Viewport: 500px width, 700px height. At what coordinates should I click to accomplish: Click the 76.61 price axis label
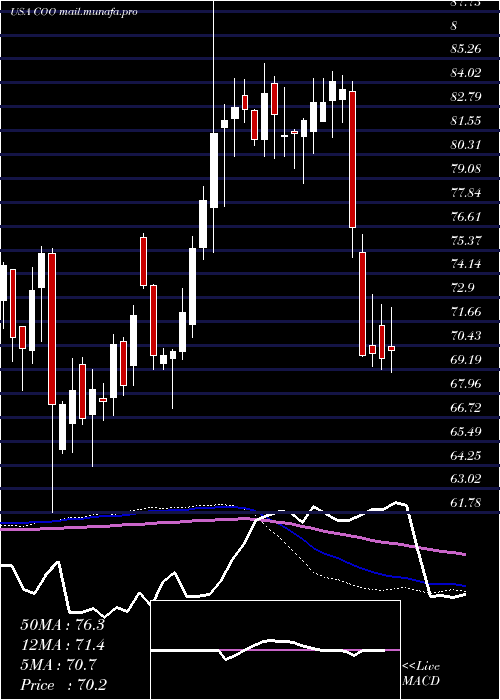466,217
